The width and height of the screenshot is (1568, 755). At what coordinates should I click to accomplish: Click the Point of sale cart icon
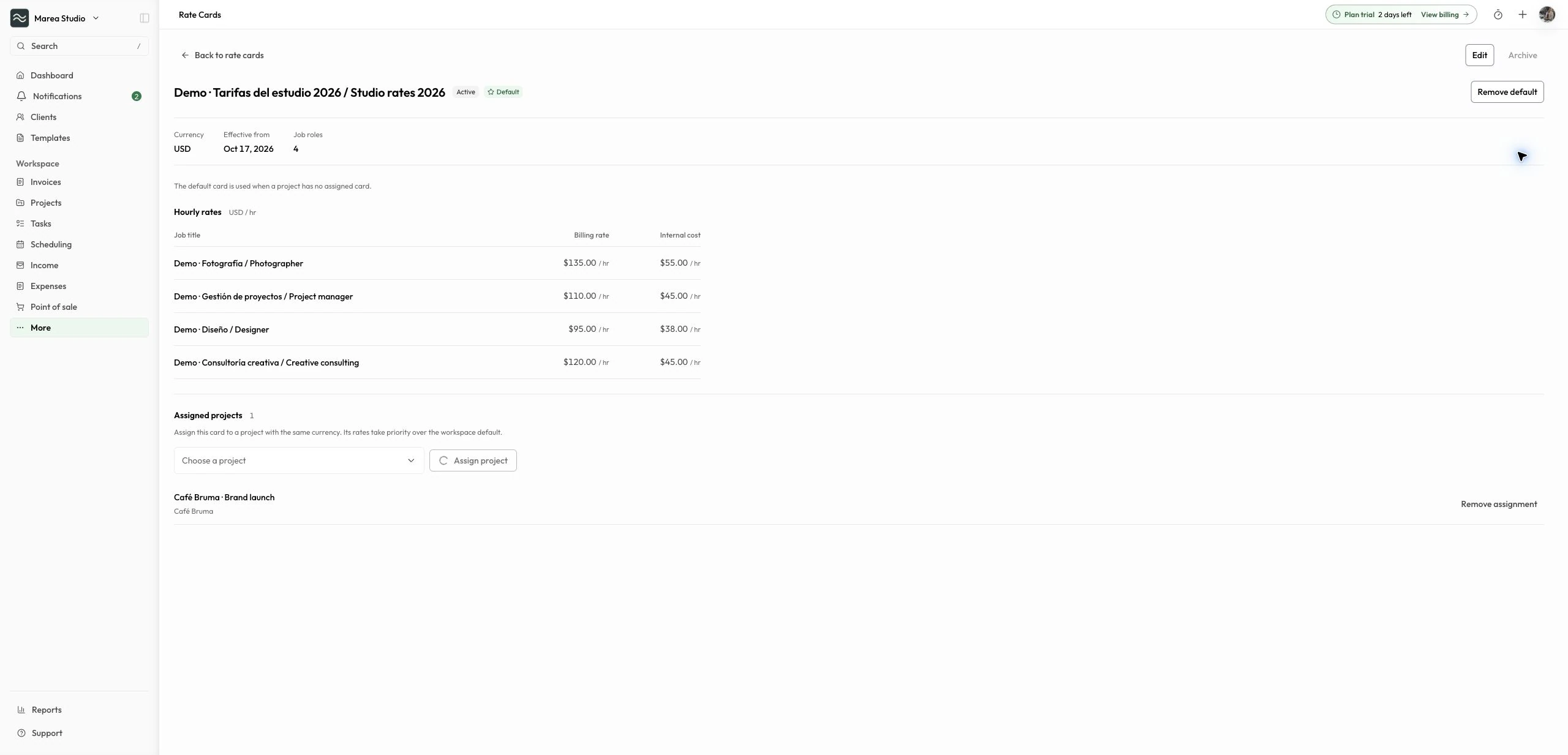point(20,307)
